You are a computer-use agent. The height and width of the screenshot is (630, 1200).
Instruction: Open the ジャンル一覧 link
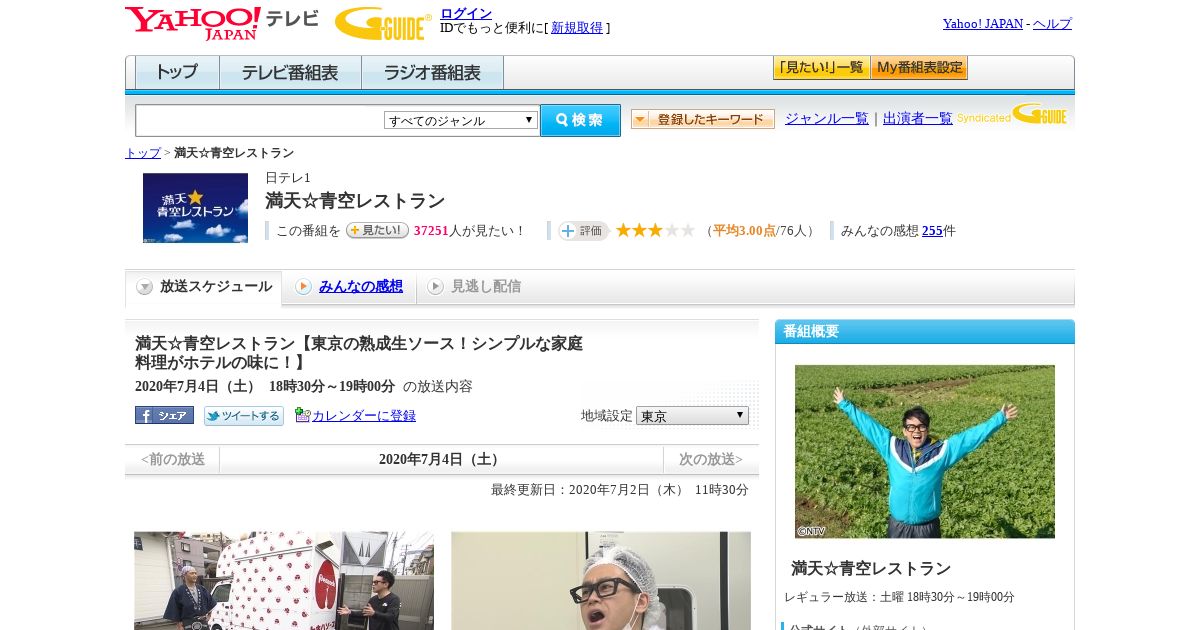(827, 119)
